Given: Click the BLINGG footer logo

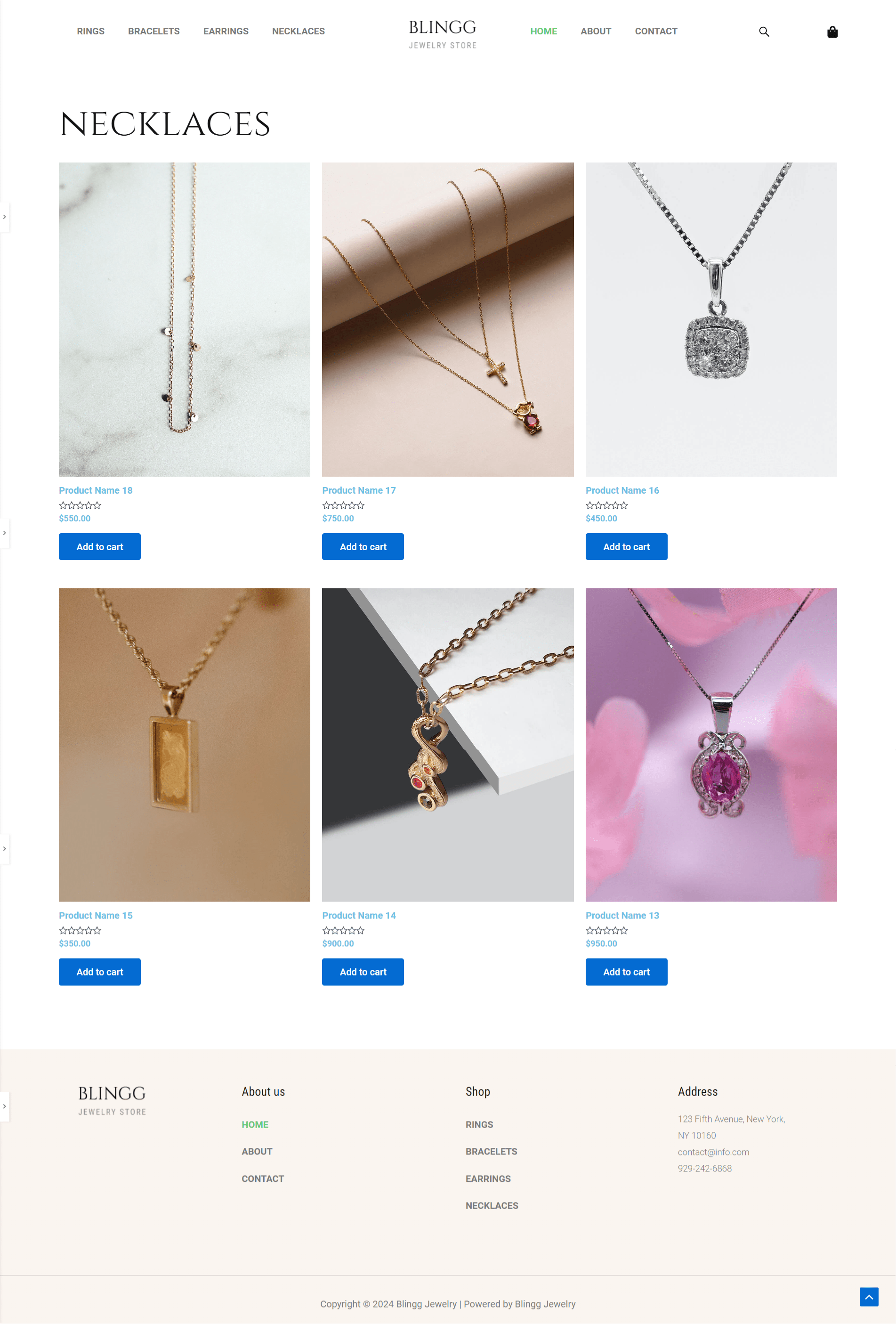Looking at the screenshot, I should 112,1100.
